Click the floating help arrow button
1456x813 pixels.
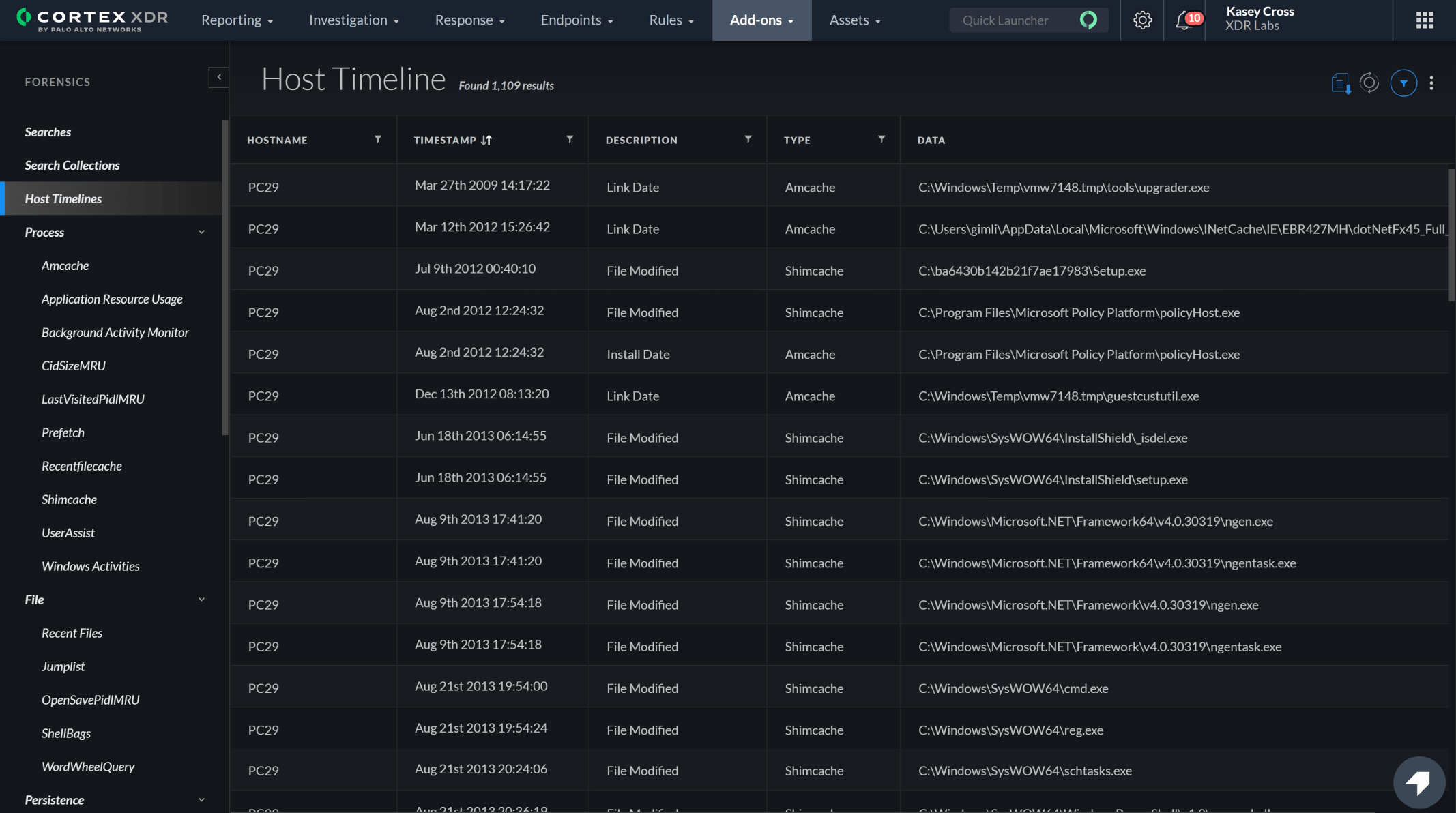(1418, 782)
